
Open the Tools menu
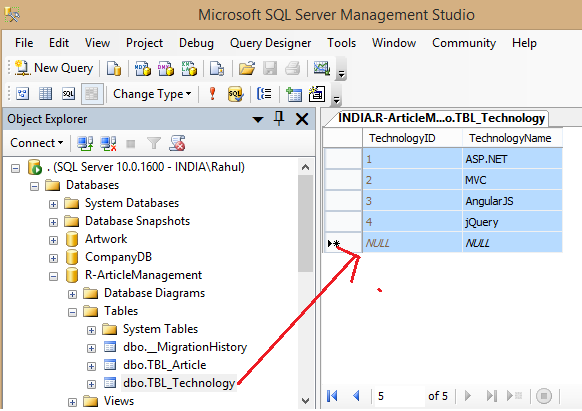point(341,43)
